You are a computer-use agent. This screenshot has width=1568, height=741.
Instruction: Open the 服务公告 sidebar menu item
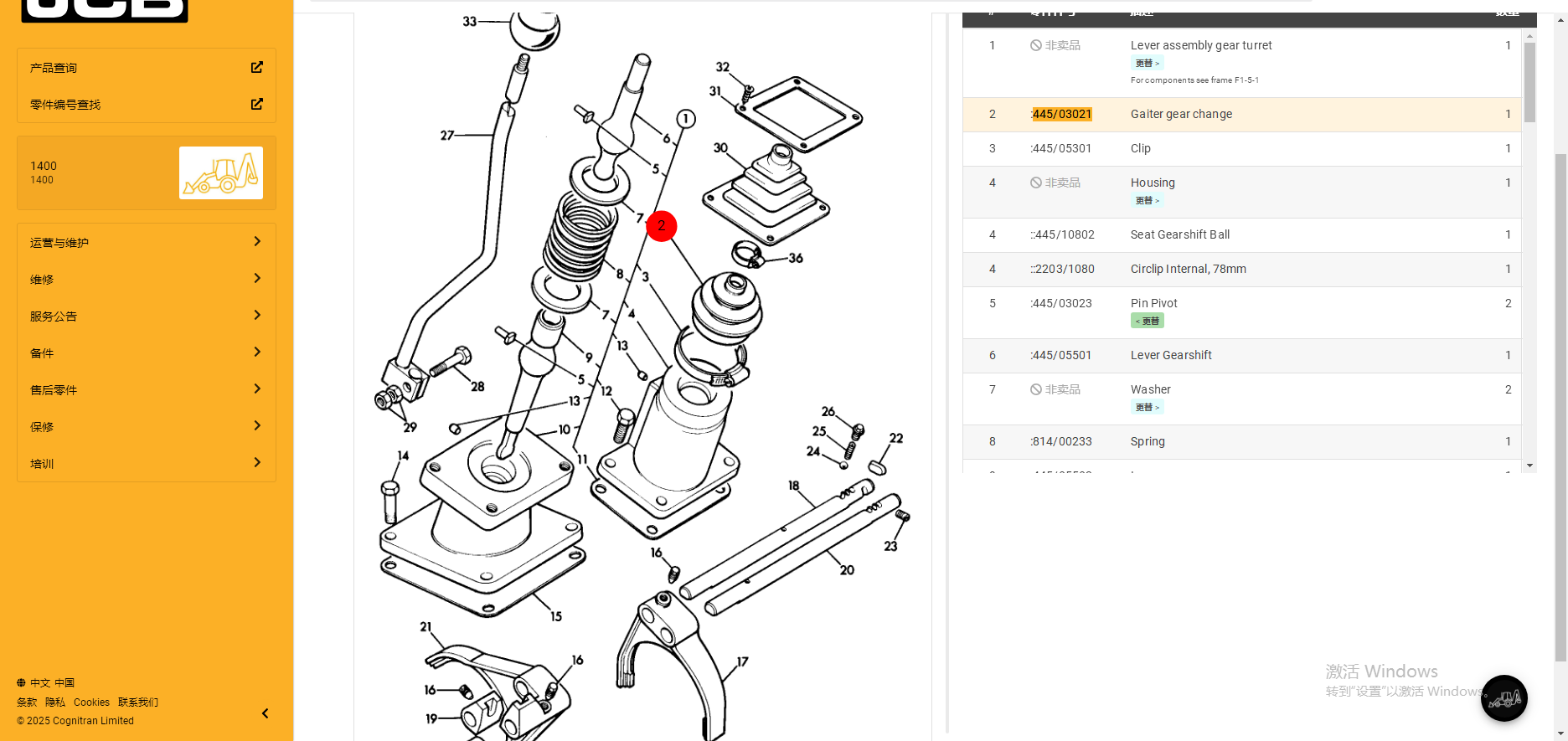point(147,316)
